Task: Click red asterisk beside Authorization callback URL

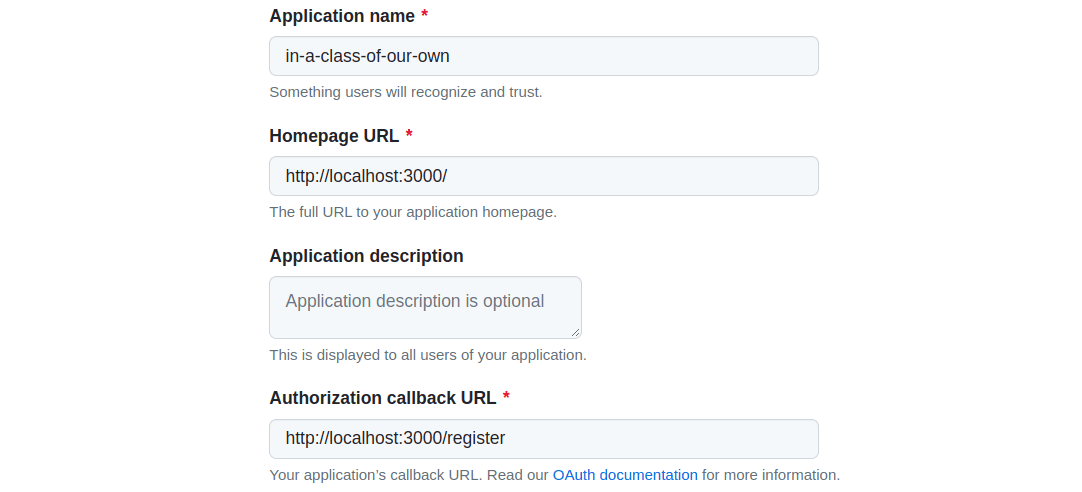Action: click(506, 397)
